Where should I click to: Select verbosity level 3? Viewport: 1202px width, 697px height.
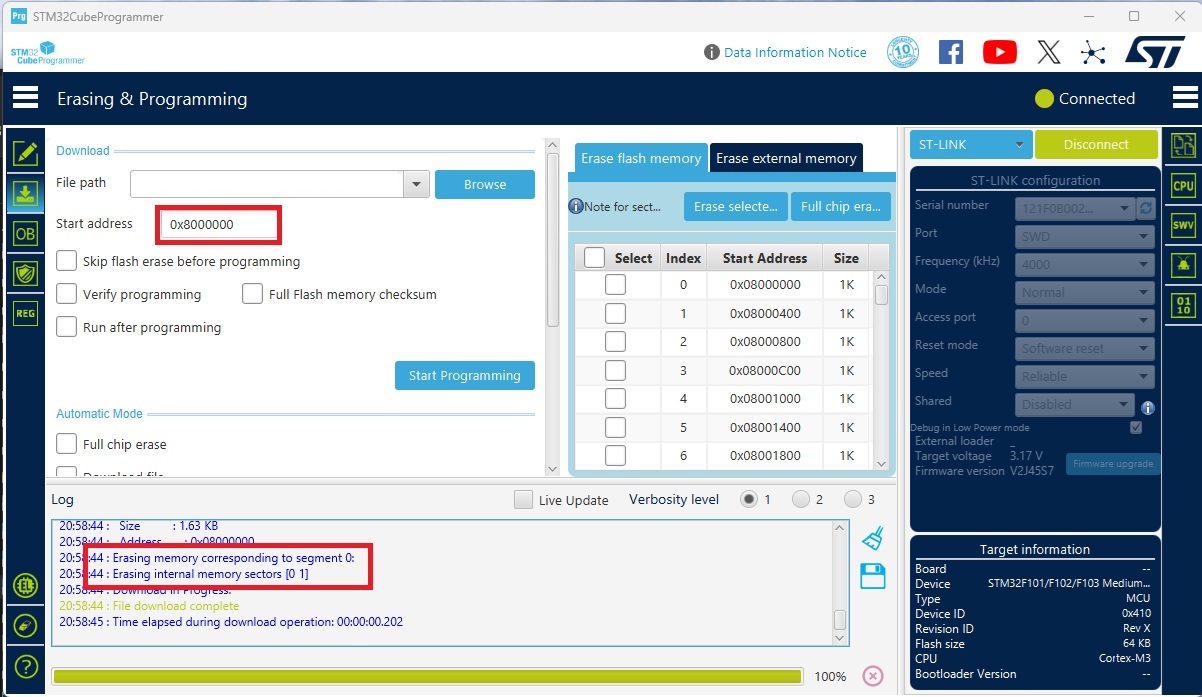click(853, 499)
